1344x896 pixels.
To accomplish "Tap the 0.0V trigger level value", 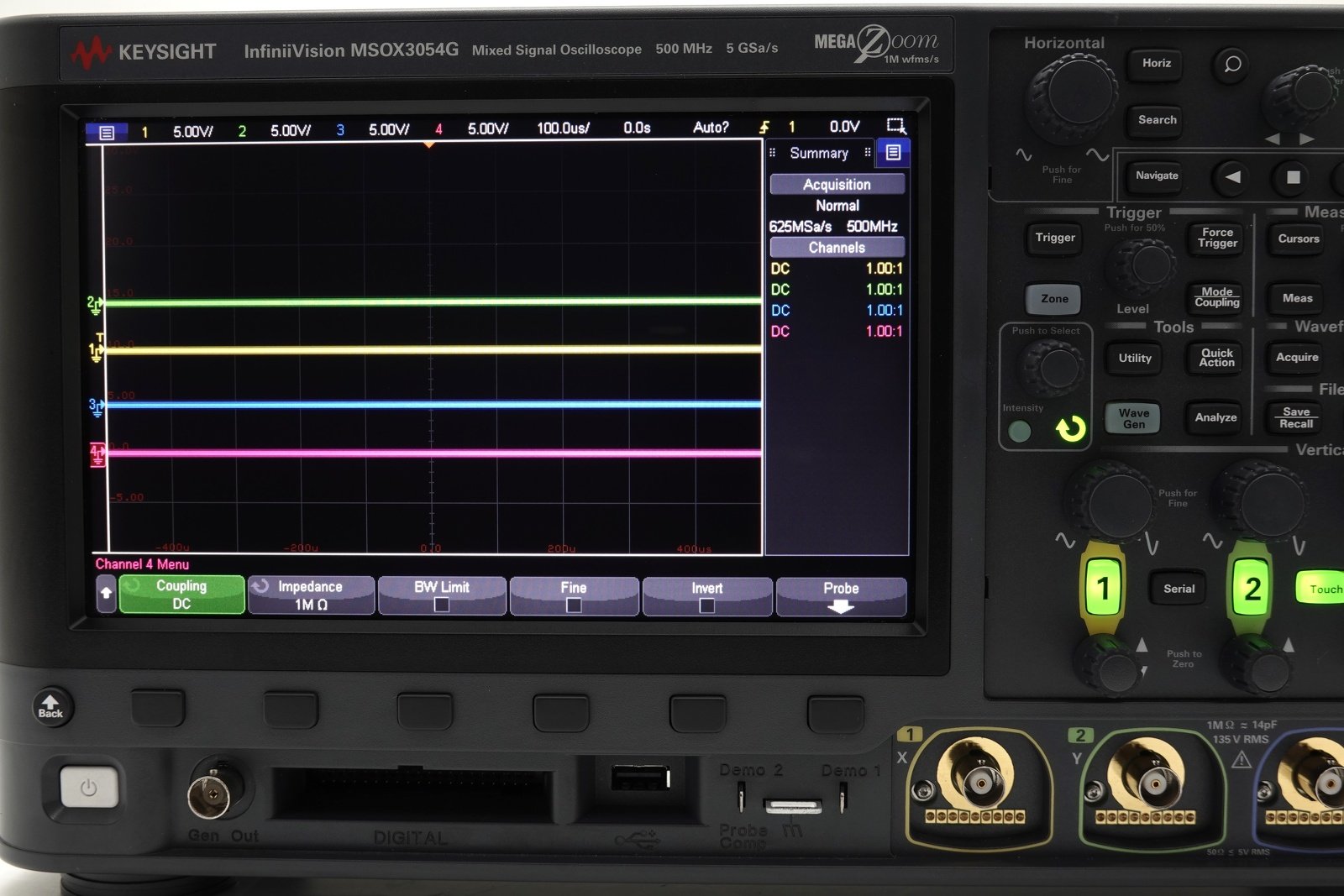I will (x=844, y=126).
